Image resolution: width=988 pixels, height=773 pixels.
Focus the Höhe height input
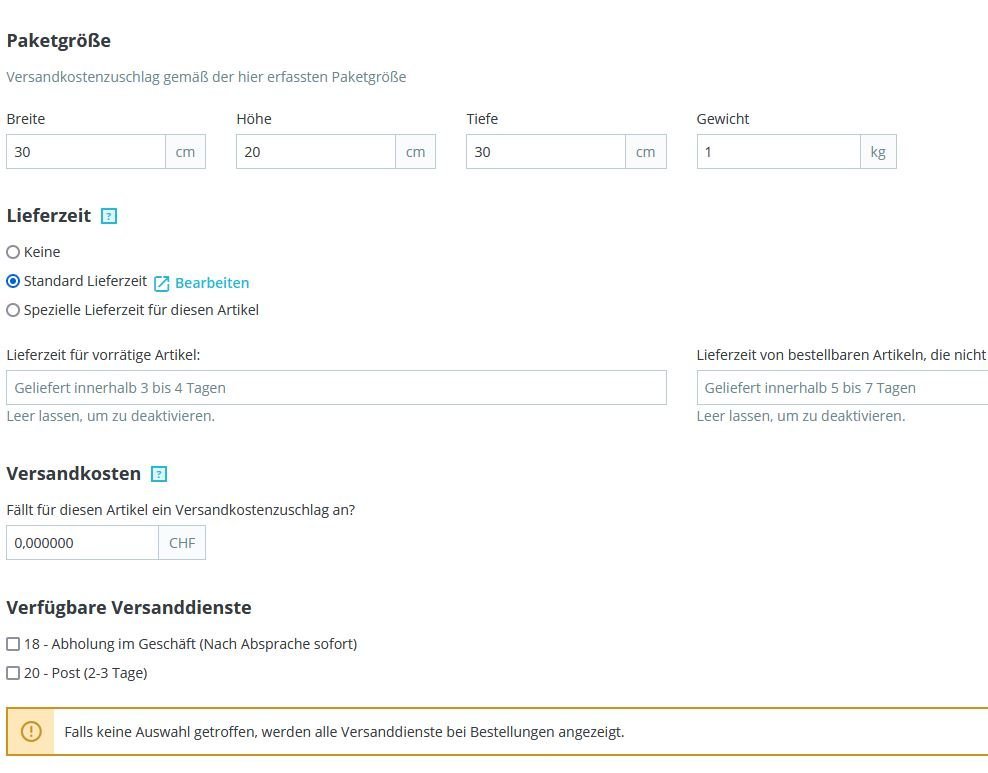click(x=316, y=152)
